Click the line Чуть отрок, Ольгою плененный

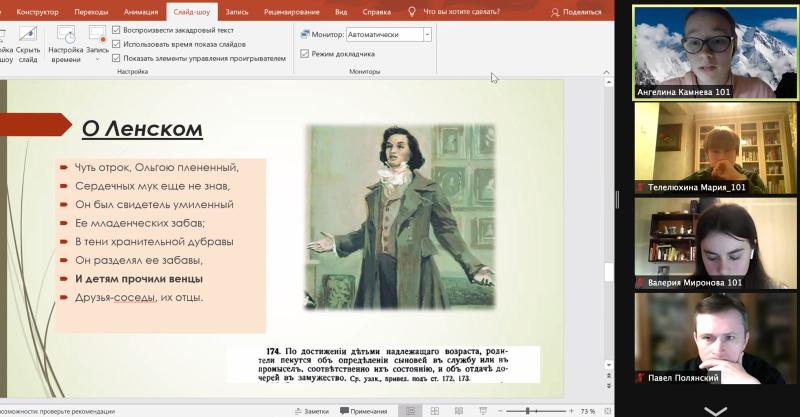[x=157, y=167]
